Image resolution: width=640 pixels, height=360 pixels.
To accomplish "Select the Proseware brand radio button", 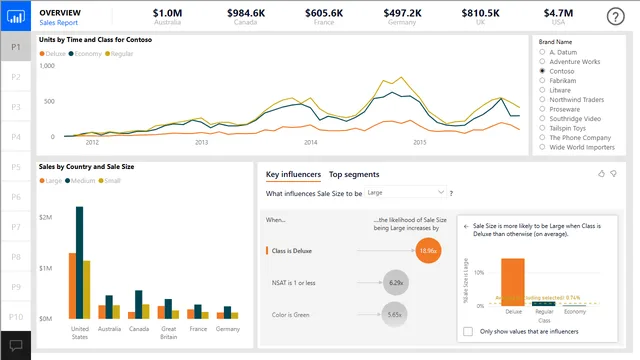I will (x=542, y=109).
